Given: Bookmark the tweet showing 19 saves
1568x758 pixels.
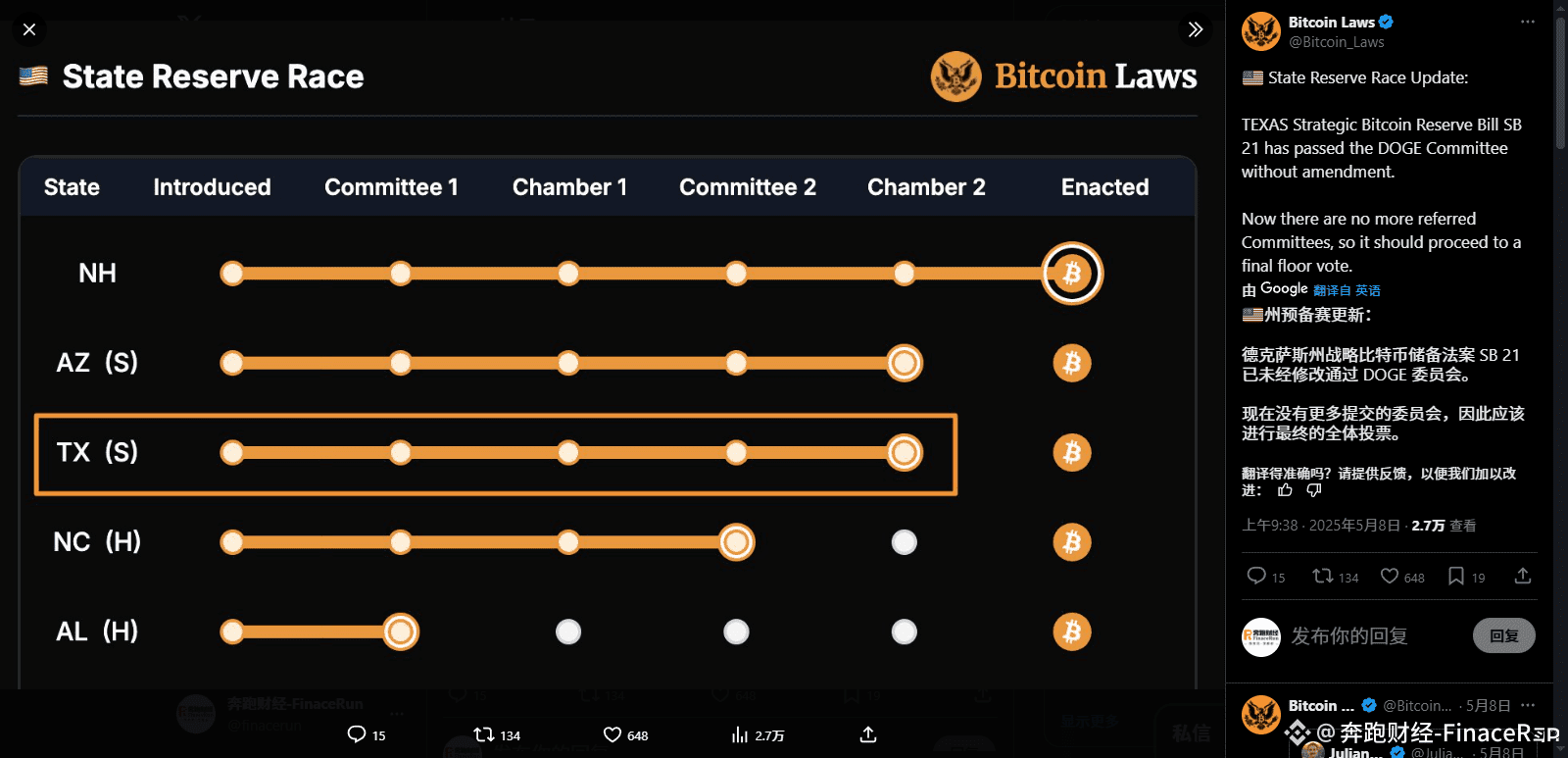Looking at the screenshot, I should (1457, 577).
